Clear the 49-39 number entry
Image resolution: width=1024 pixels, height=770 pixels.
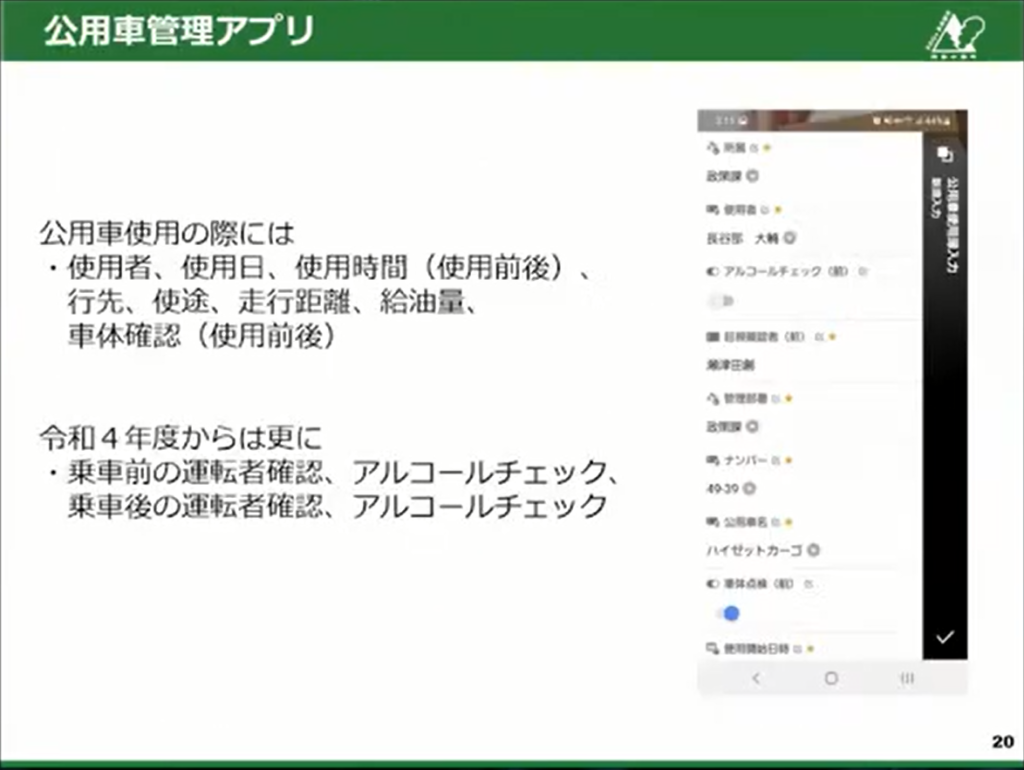click(x=749, y=488)
